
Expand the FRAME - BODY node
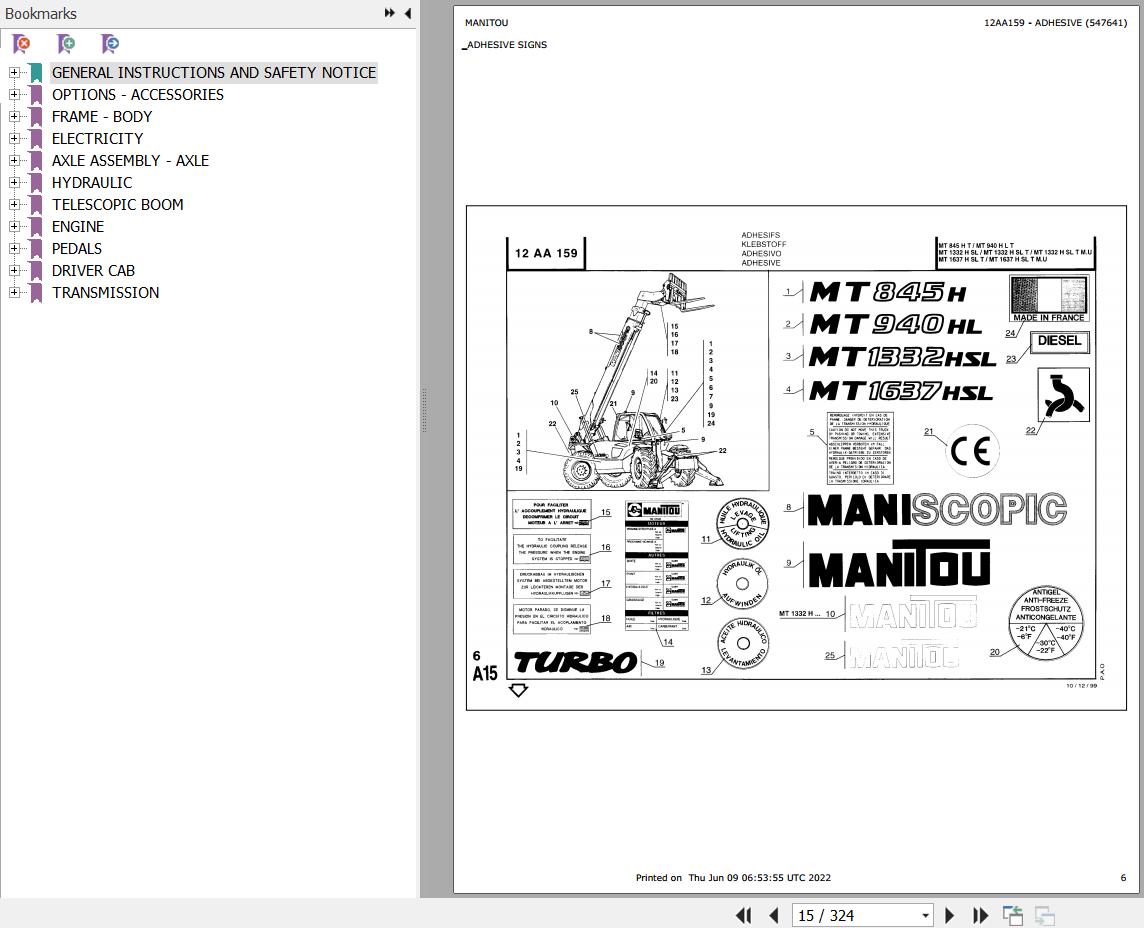14,116
